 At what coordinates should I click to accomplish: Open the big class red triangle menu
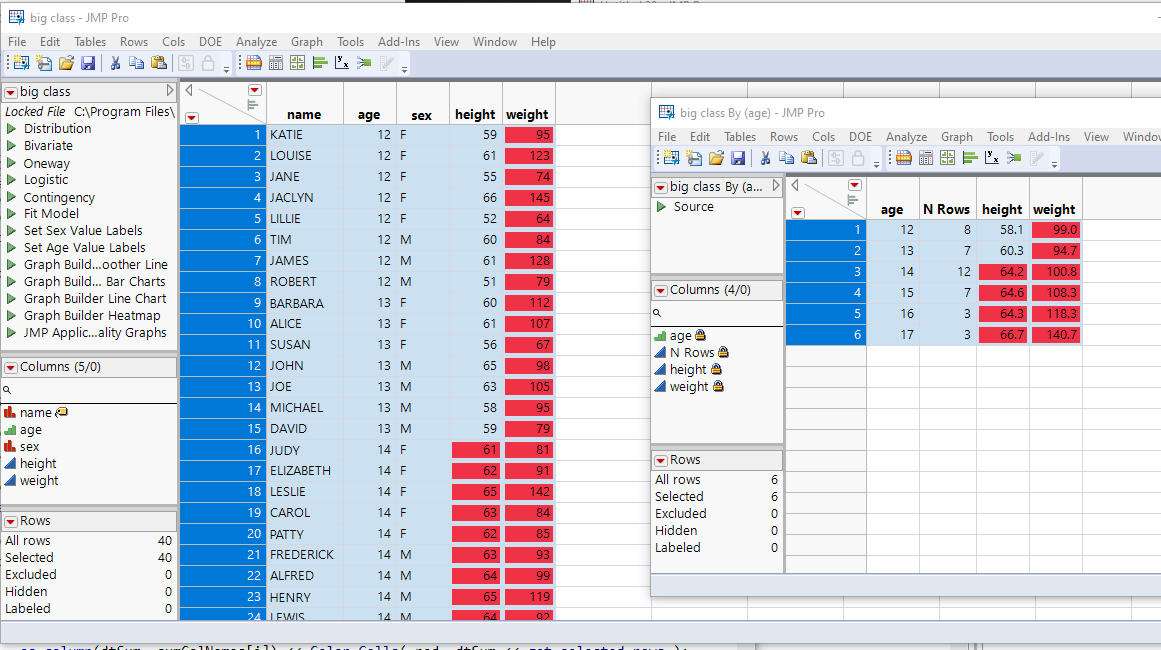11,93
